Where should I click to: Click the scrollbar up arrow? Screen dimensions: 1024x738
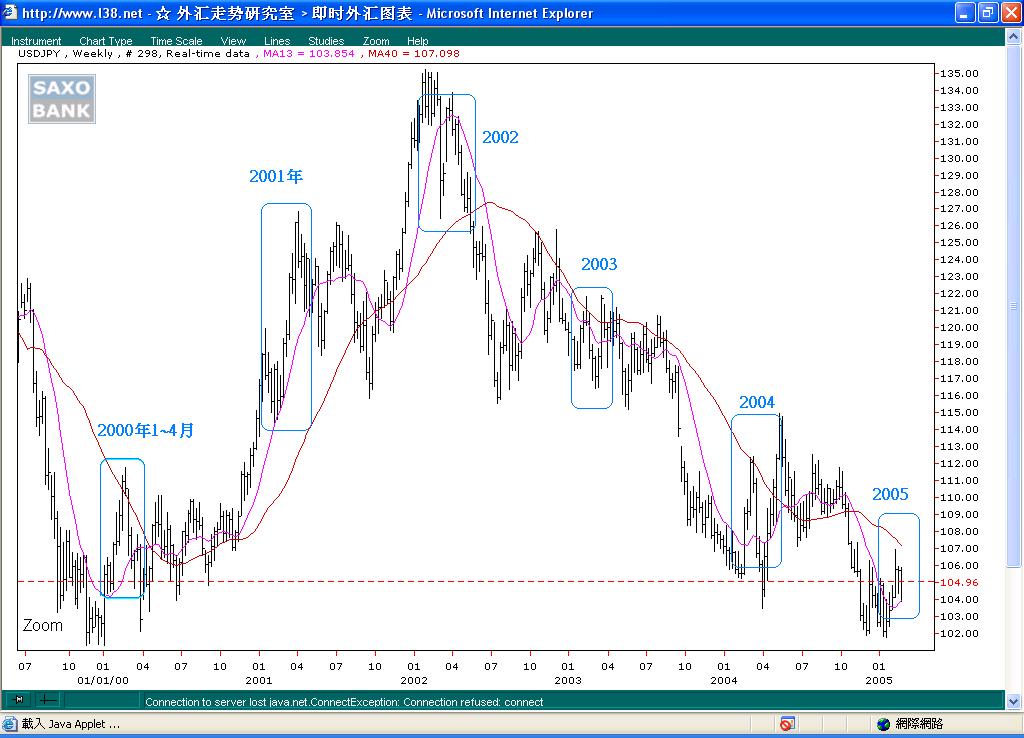point(1012,36)
